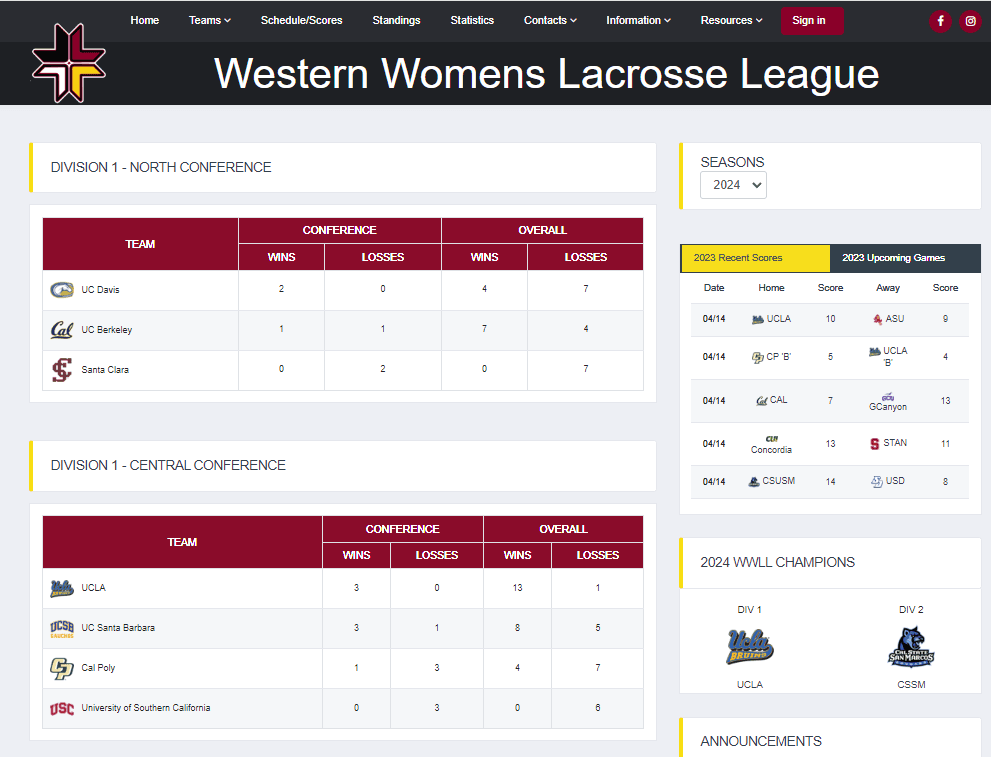Viewport: 991px width, 757px height.
Task: Go to the Home page
Action: pyautogui.click(x=145, y=20)
